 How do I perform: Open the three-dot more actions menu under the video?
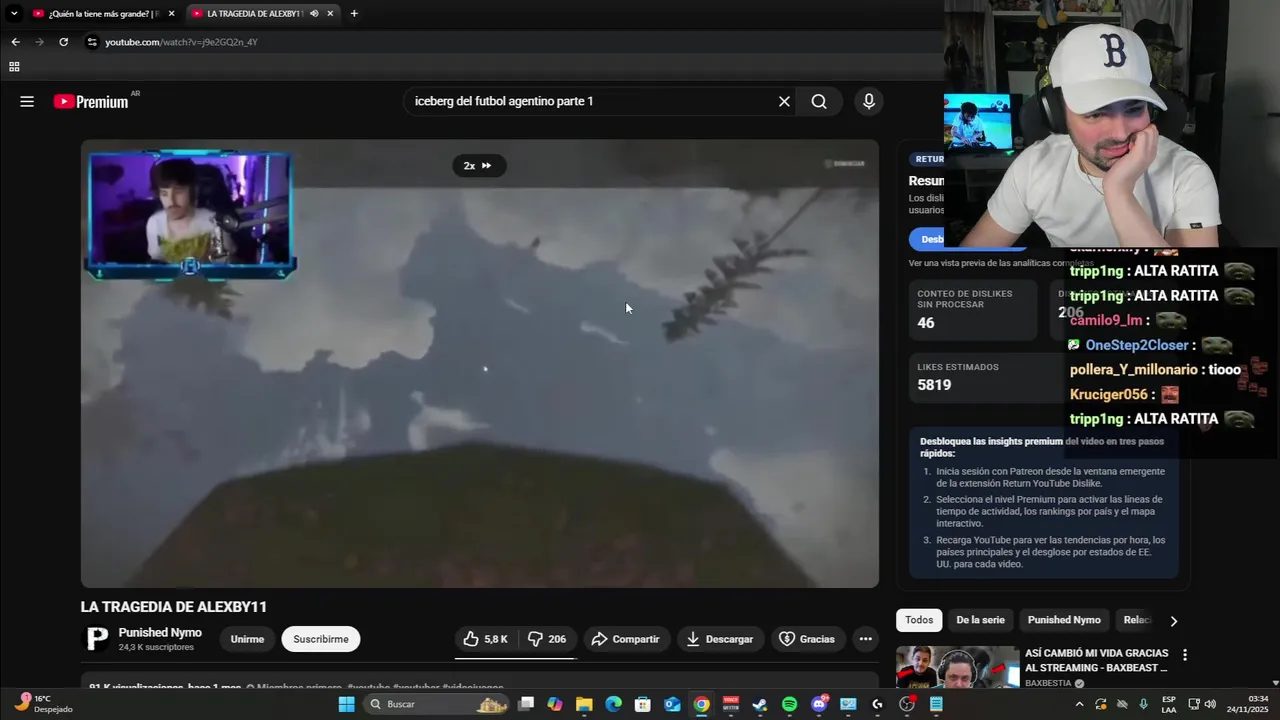(x=866, y=639)
